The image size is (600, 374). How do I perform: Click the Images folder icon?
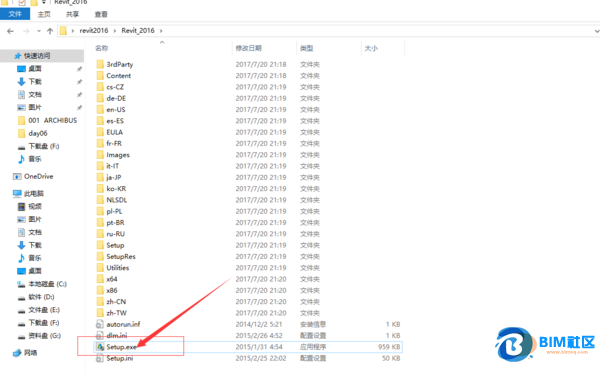(100, 155)
